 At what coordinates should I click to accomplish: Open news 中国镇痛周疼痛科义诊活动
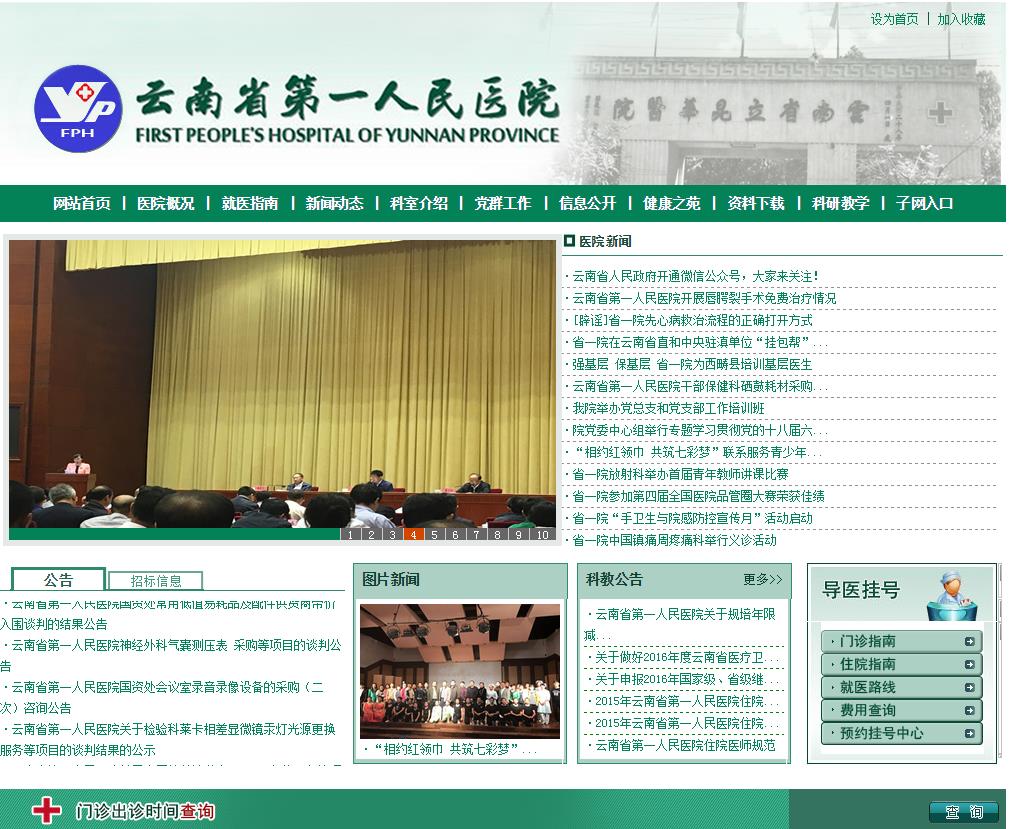point(674,540)
